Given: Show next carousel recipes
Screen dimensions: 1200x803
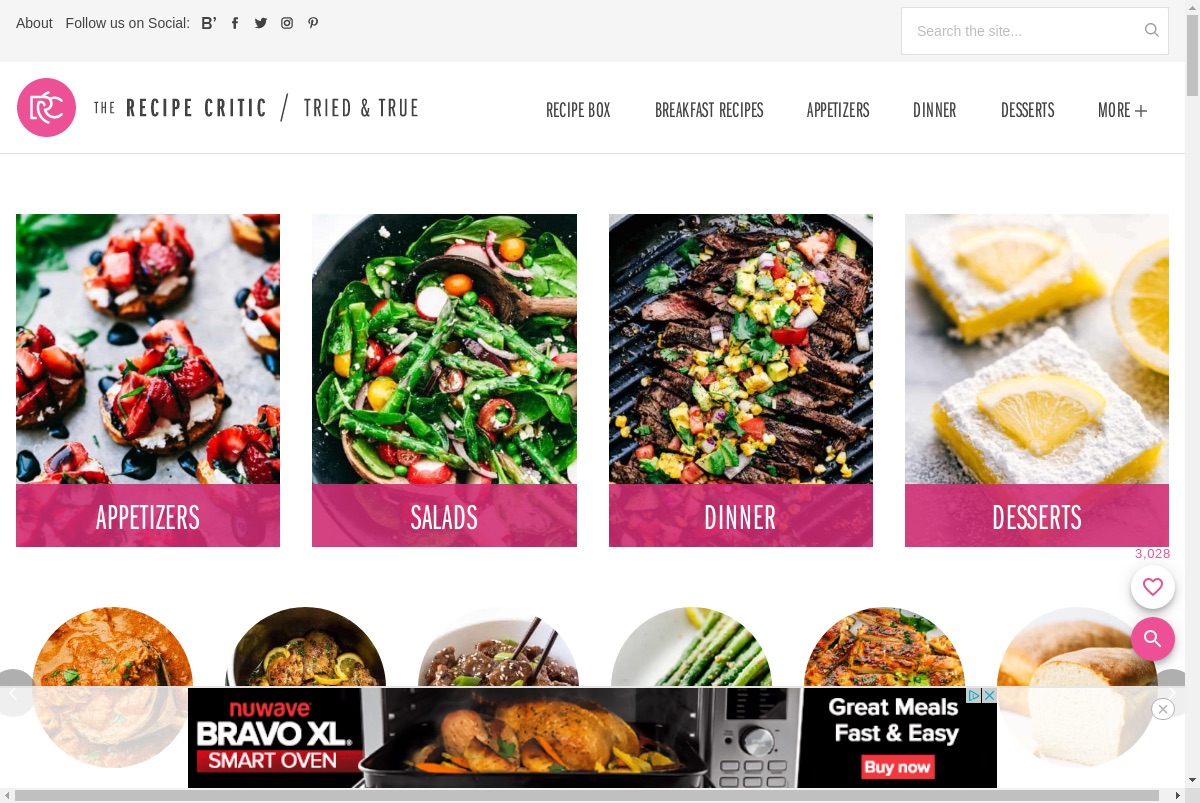Looking at the screenshot, I should point(1173,692).
